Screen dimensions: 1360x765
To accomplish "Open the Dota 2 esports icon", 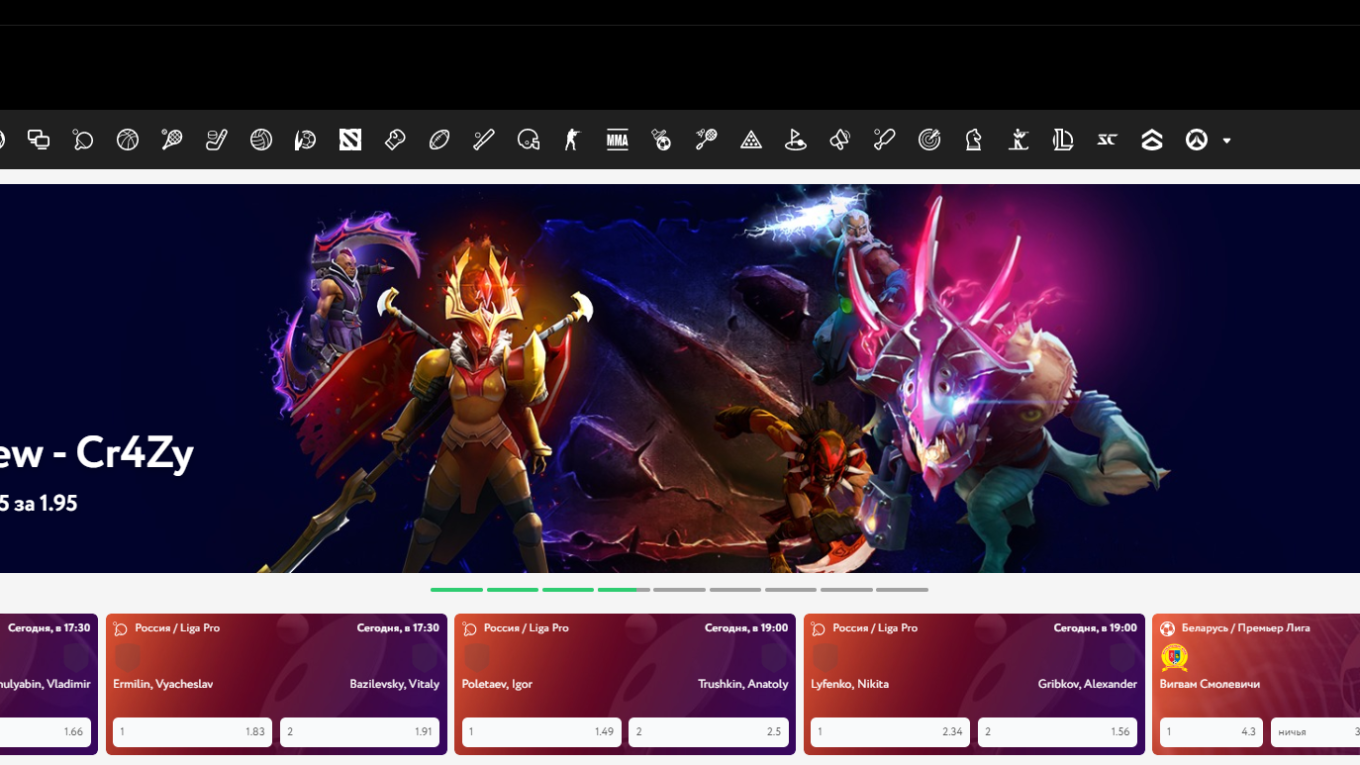I will pos(350,140).
